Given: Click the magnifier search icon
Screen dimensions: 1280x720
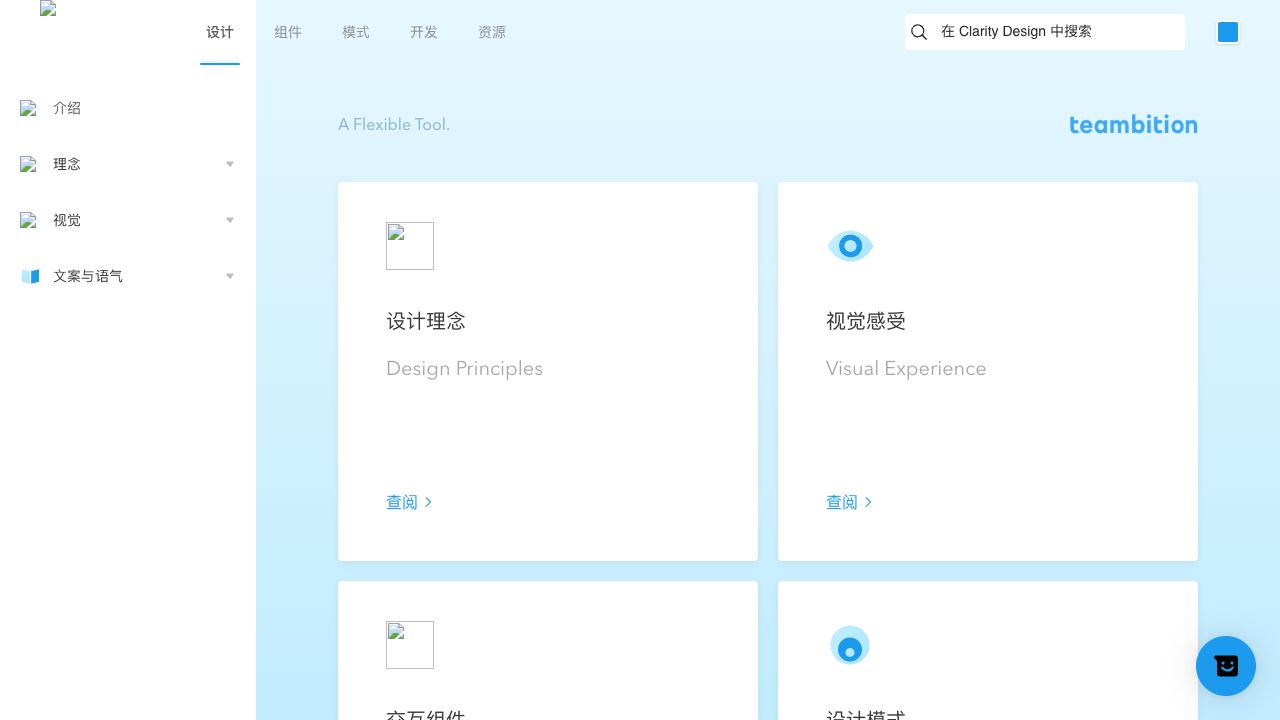Looking at the screenshot, I should [x=919, y=32].
